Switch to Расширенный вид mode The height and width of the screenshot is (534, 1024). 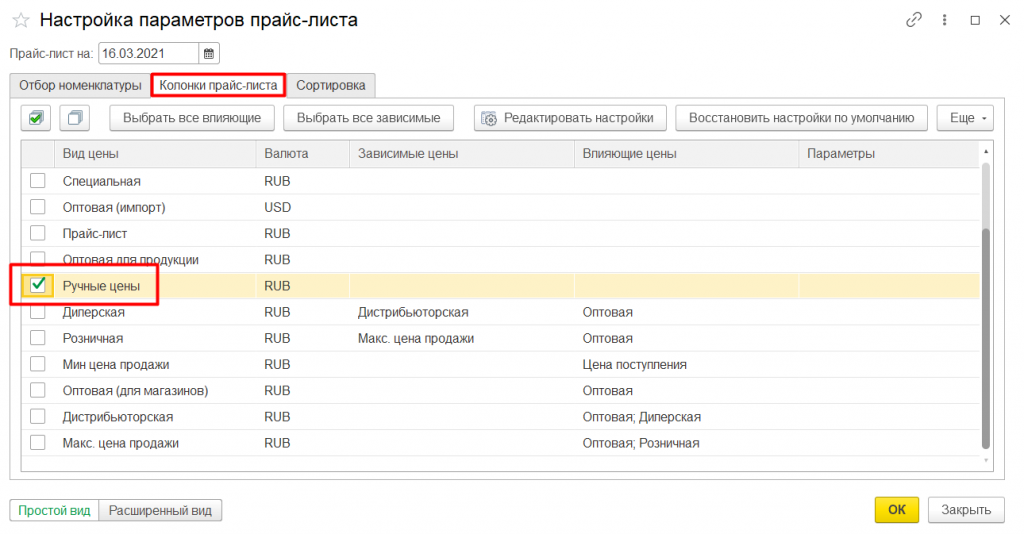pos(161,510)
